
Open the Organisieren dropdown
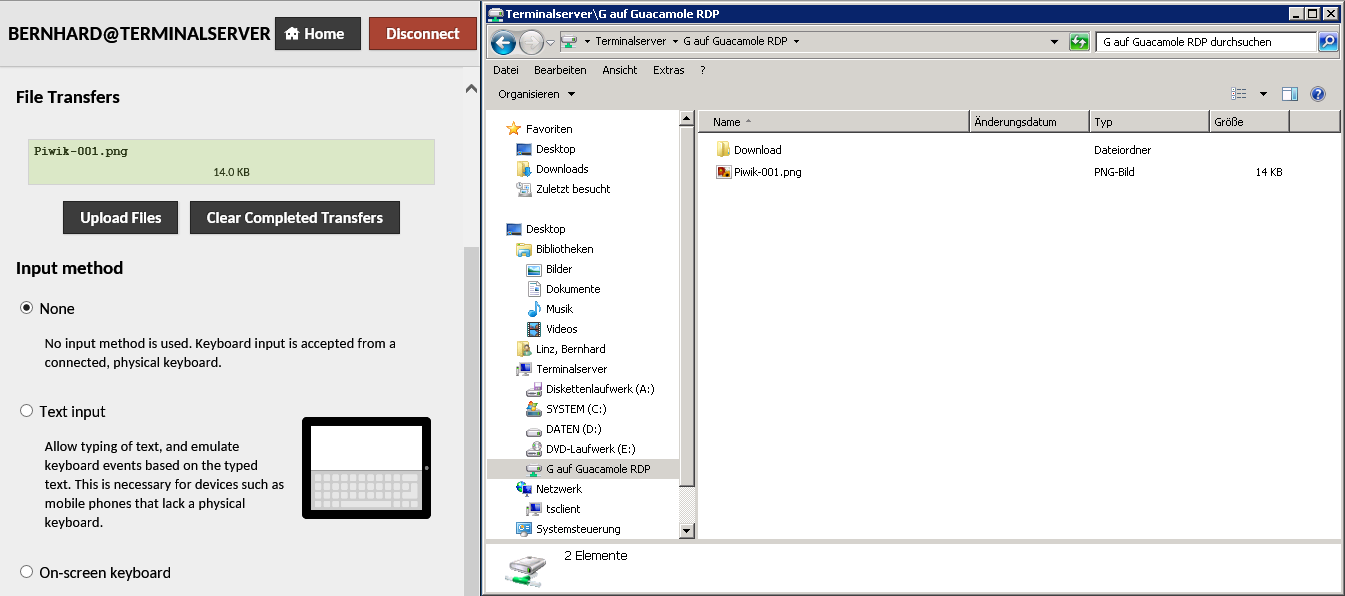tap(537, 94)
